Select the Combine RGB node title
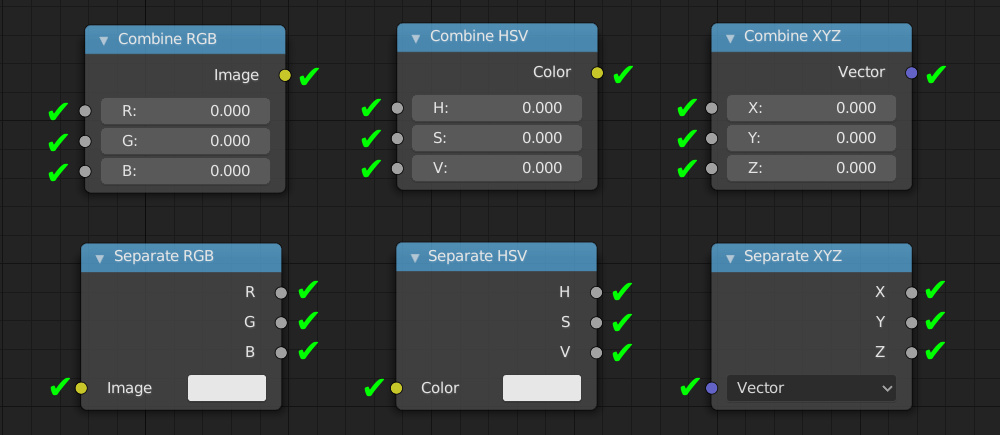Screen dimensions: 1000x435 click(167, 39)
